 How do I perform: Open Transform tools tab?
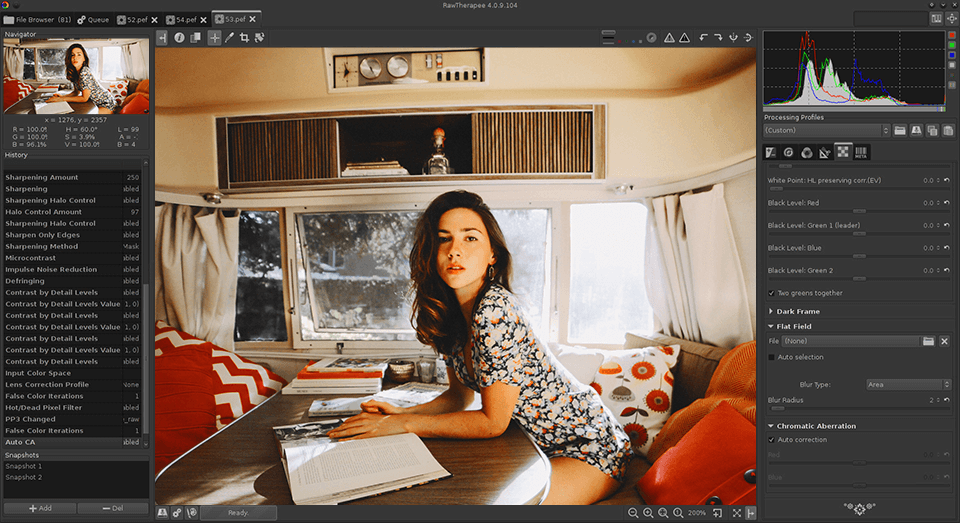825,152
